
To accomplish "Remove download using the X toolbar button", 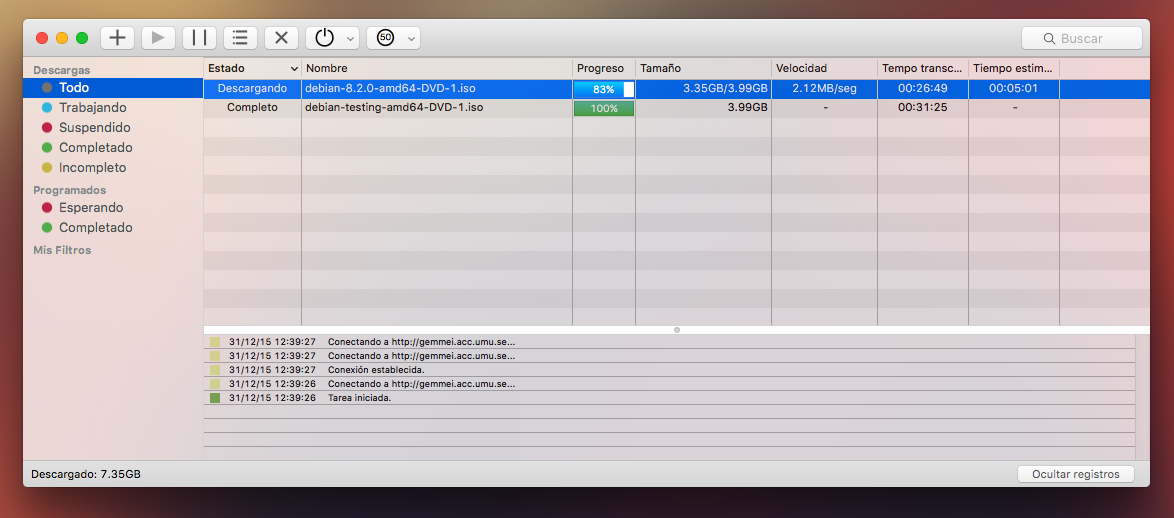I will pyautogui.click(x=281, y=38).
